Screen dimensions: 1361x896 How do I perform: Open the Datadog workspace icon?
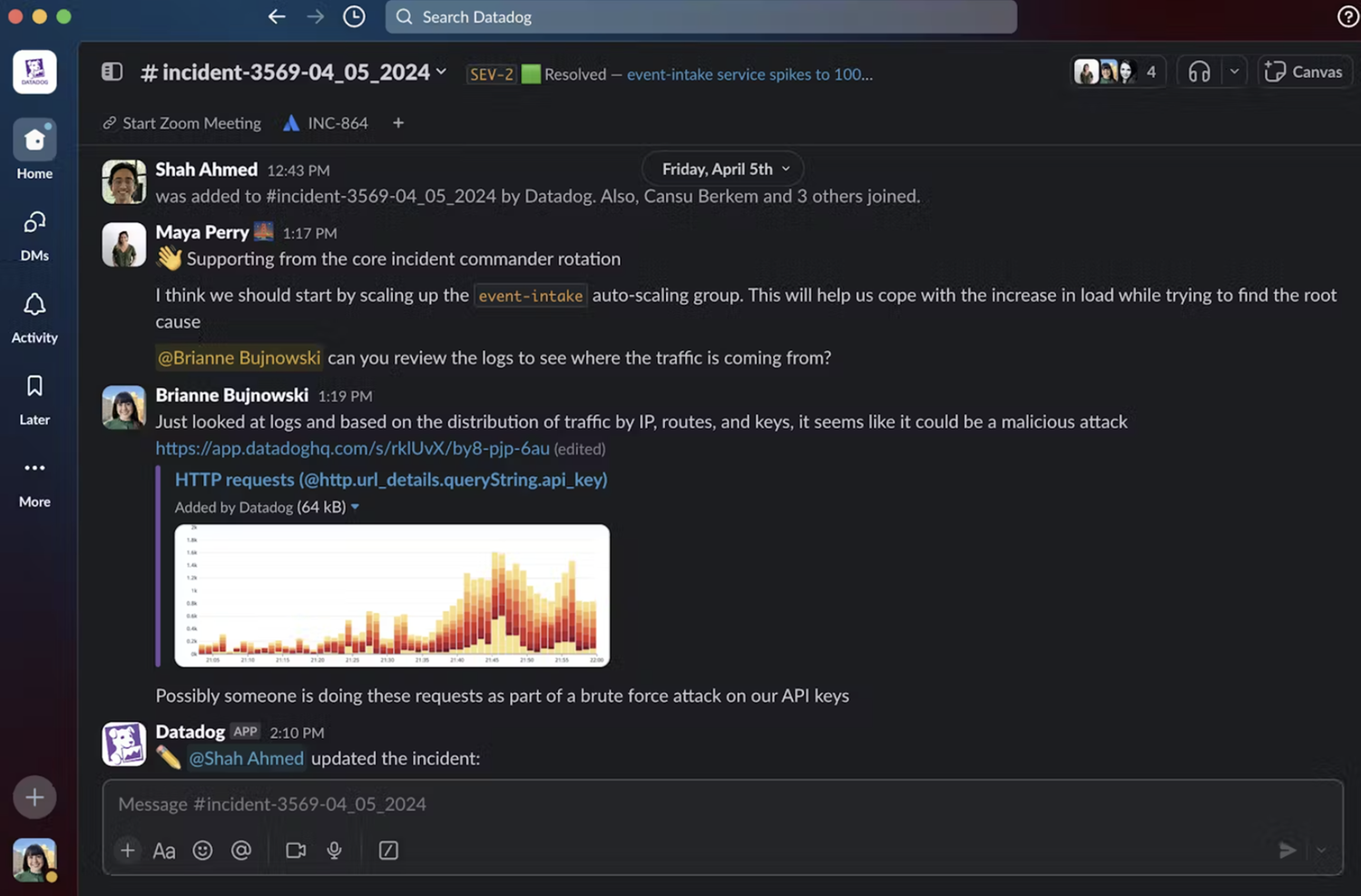point(34,72)
